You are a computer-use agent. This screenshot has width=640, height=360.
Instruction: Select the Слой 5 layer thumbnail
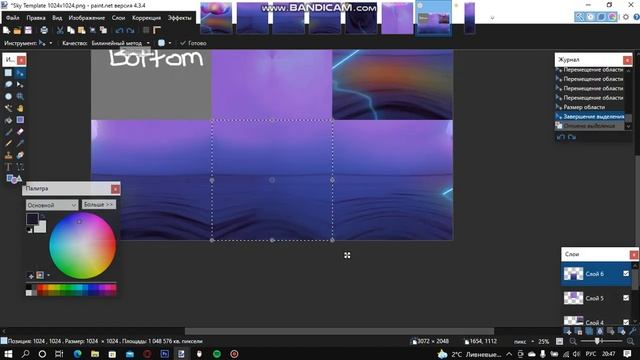[x=573, y=298]
